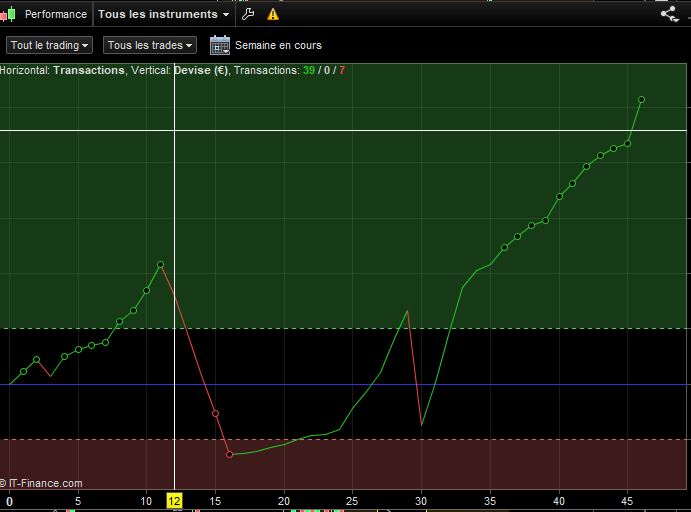Open the 'Tout le trading' dropdown
Image resolution: width=691 pixels, height=512 pixels.
49,45
